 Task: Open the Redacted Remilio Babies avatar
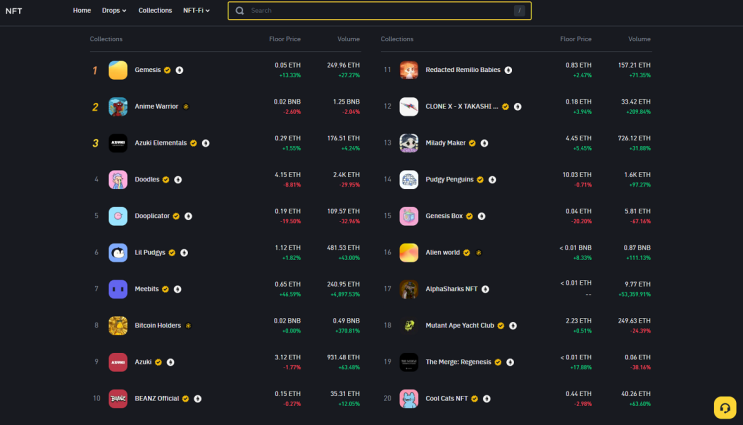click(409, 70)
